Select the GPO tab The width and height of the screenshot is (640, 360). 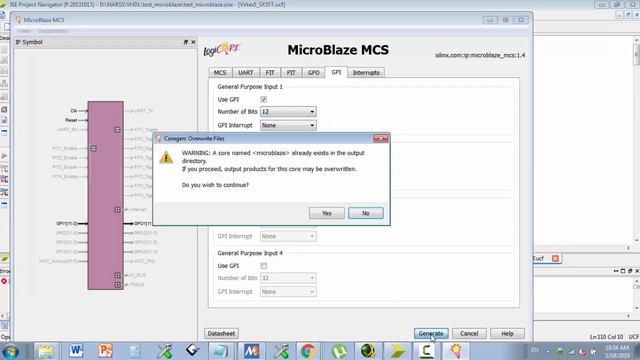coord(313,73)
